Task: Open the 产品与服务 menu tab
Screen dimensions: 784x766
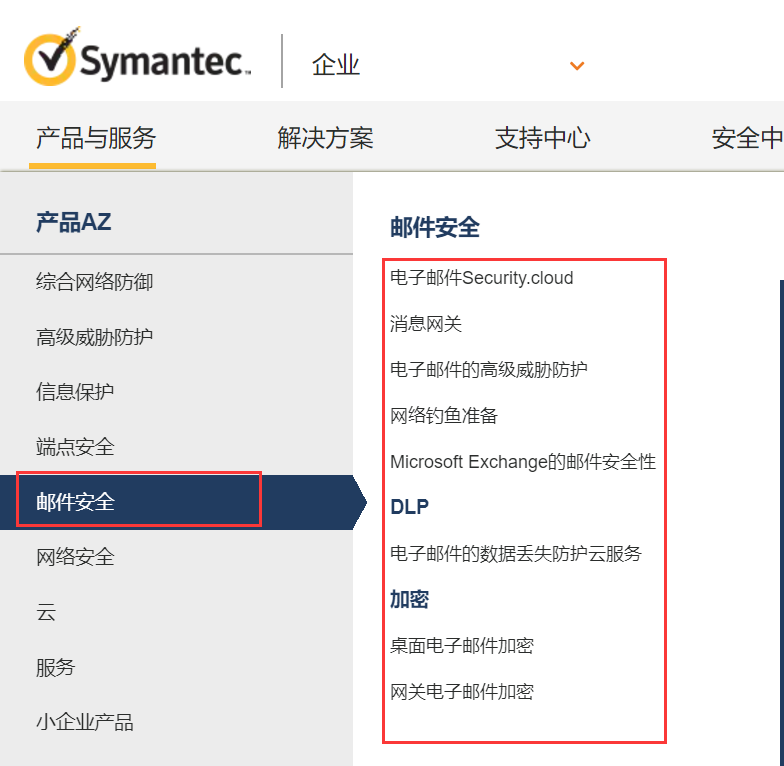Action: (x=96, y=138)
